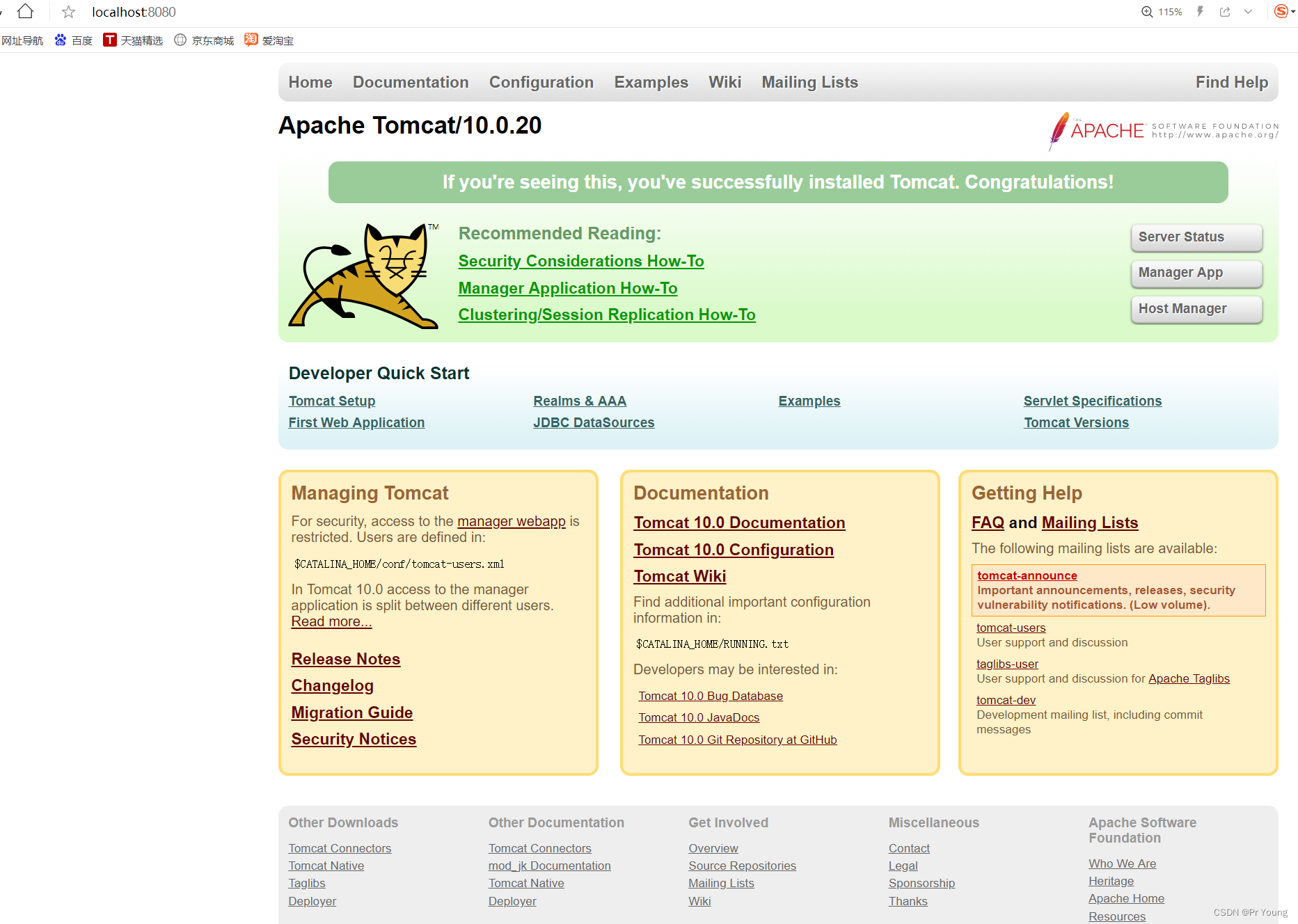
Task: Open Security Considerations How-To link
Action: 581,261
